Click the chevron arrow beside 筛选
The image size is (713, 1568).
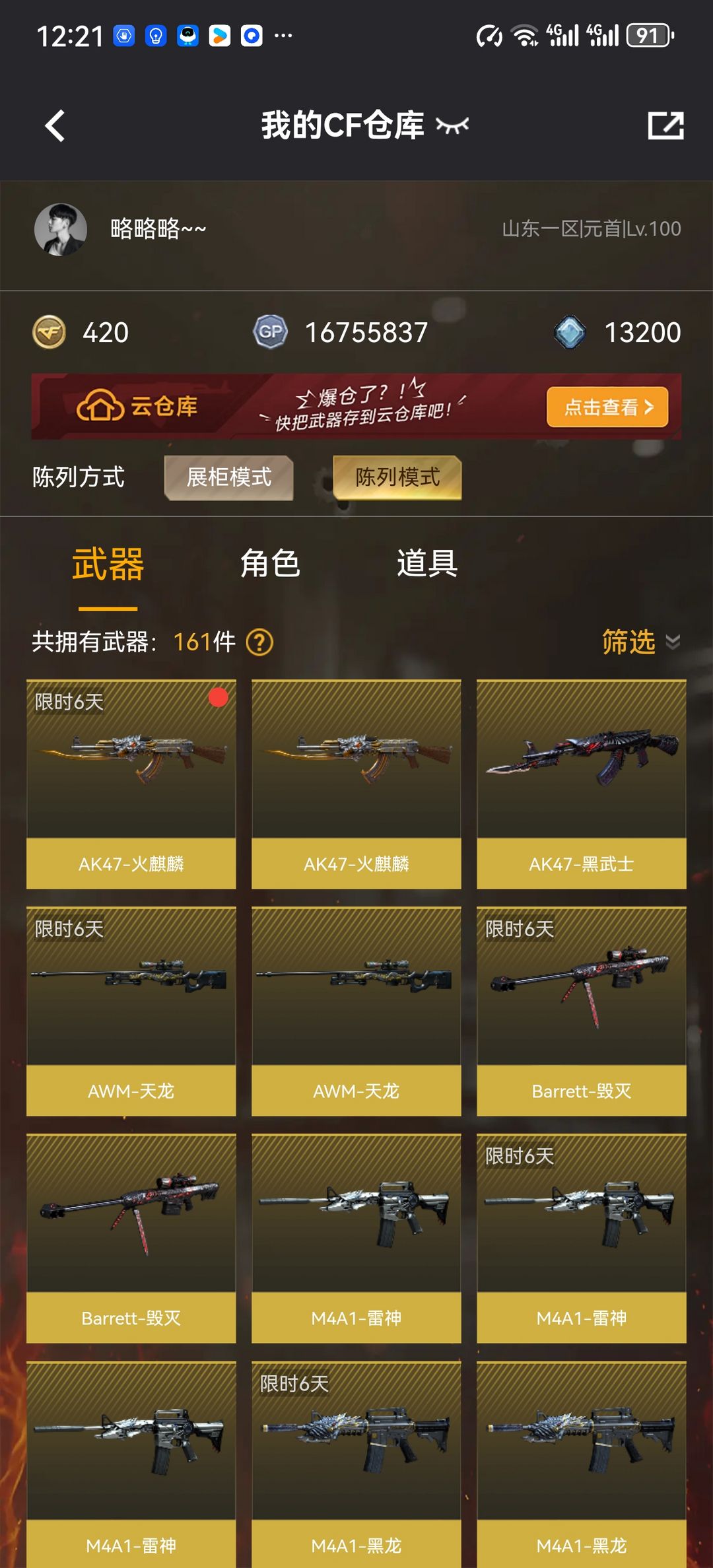[x=673, y=642]
